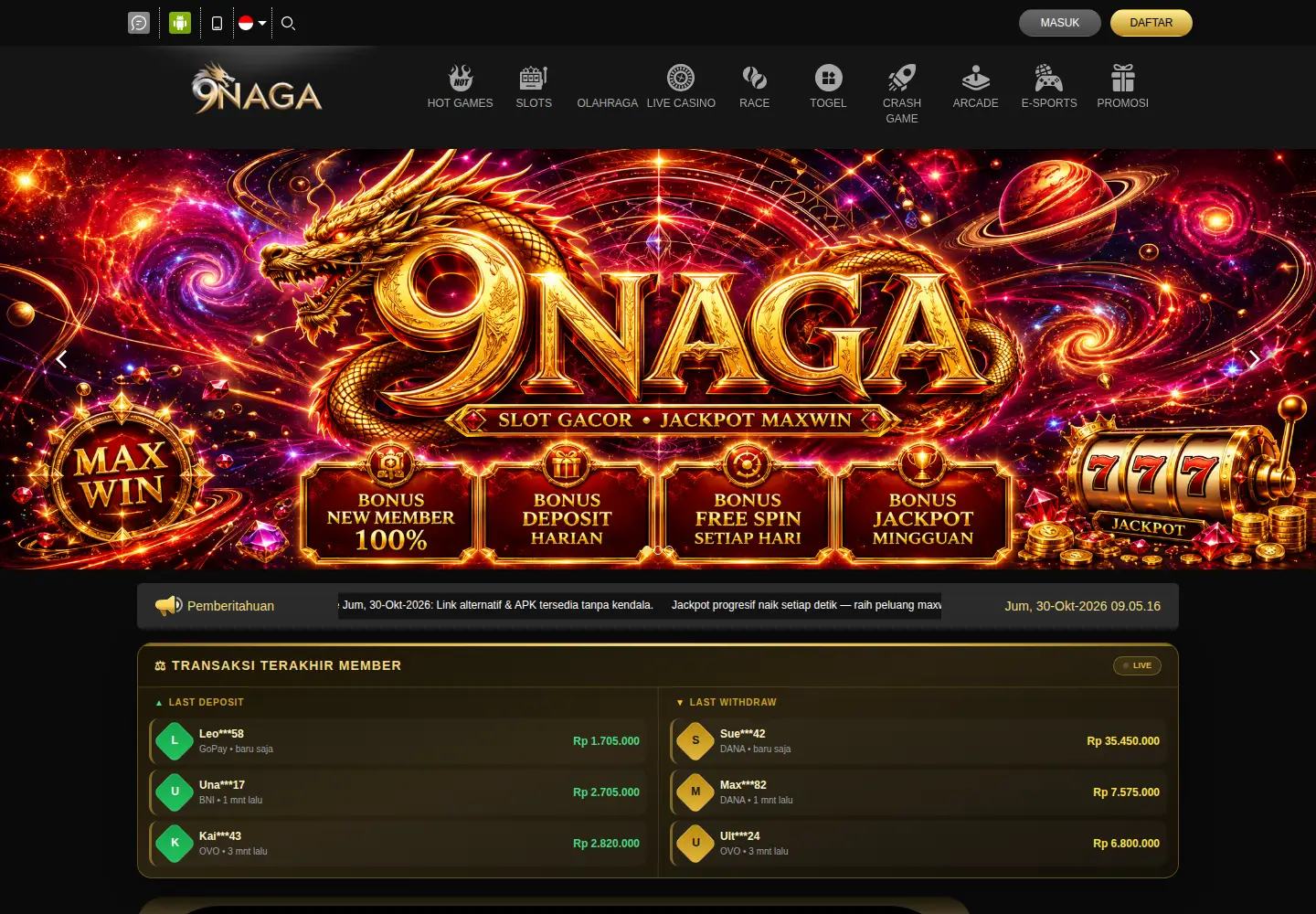Click the green U avatar for Una***17
The width and height of the screenshot is (1316, 914).
[175, 792]
